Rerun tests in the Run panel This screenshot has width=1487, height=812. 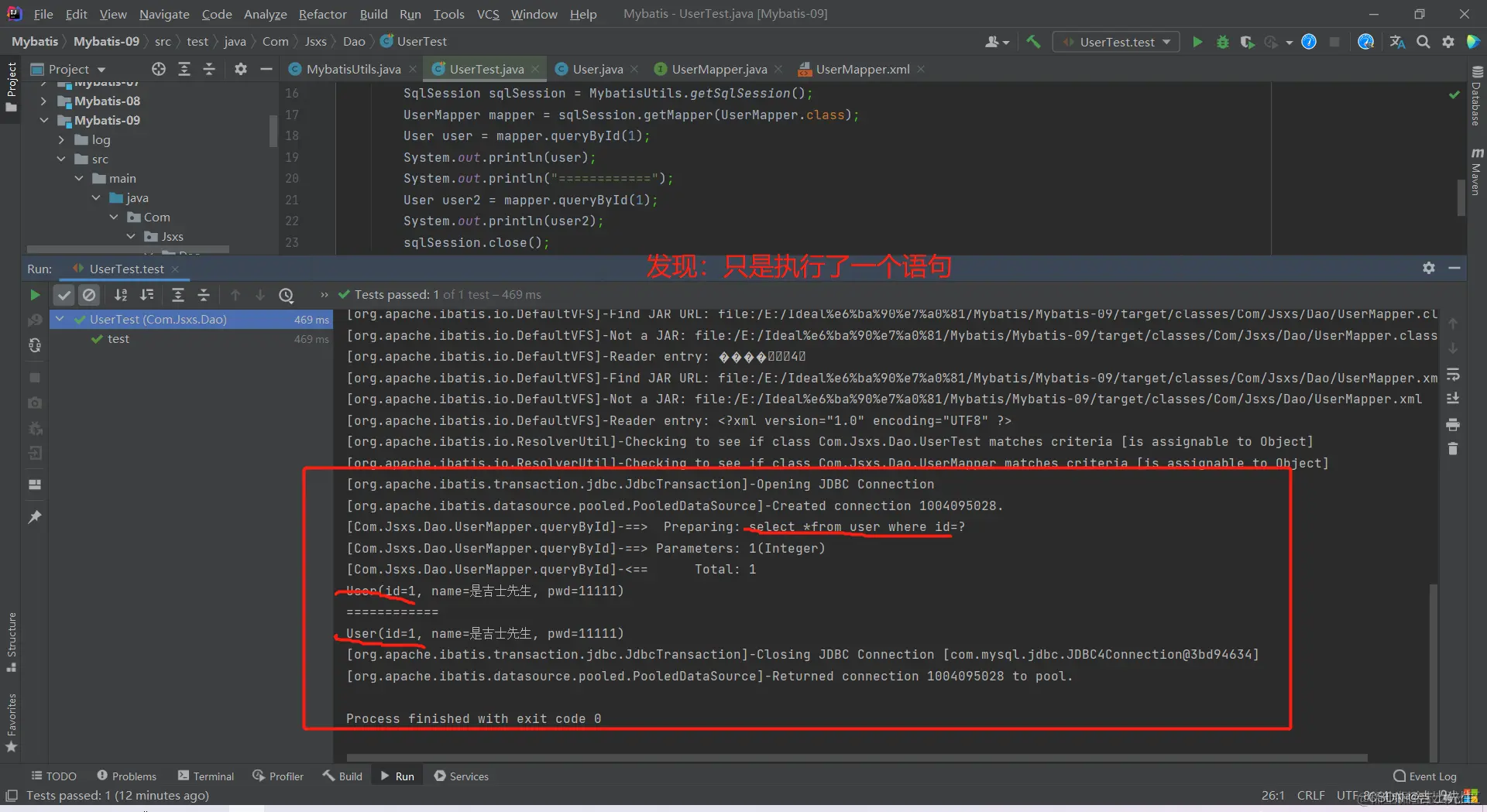click(x=35, y=295)
